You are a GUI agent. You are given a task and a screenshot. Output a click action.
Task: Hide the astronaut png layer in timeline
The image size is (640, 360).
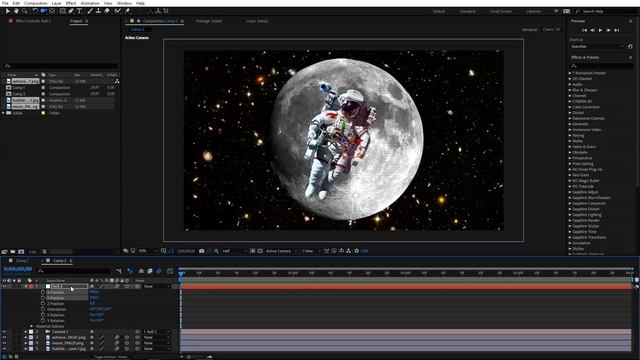(4, 338)
